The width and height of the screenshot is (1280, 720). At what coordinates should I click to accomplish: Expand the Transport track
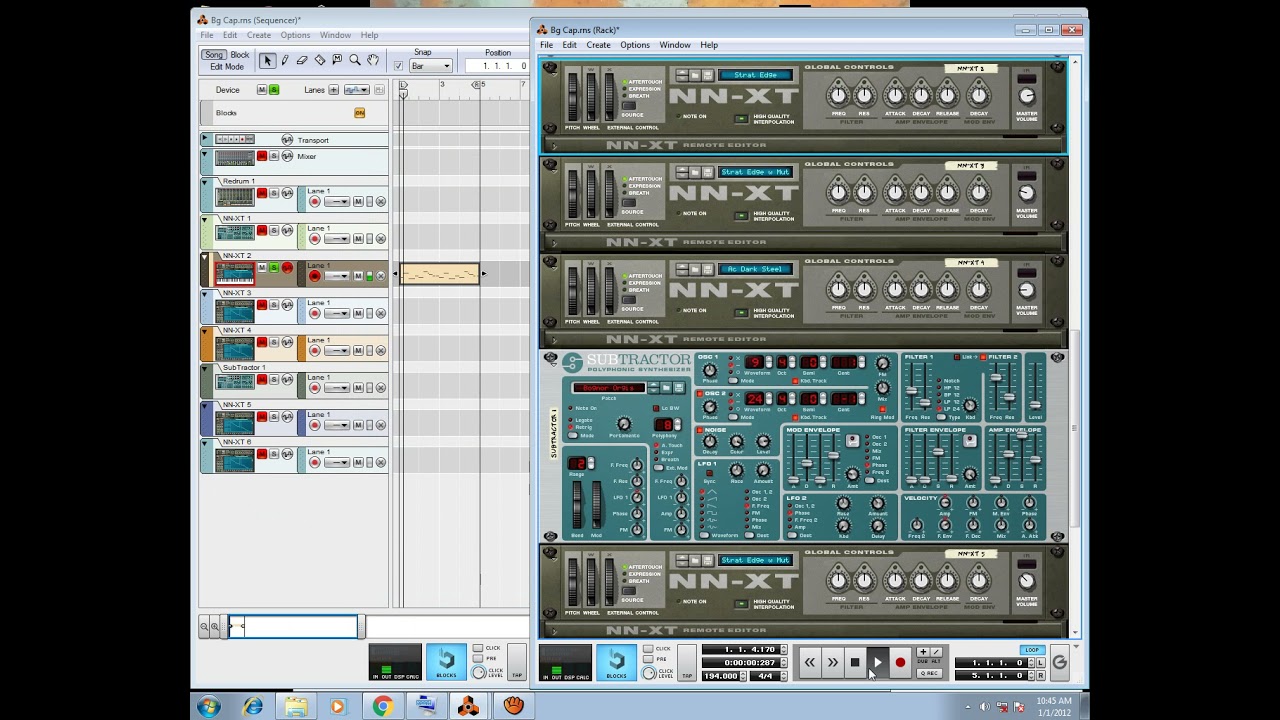click(205, 140)
